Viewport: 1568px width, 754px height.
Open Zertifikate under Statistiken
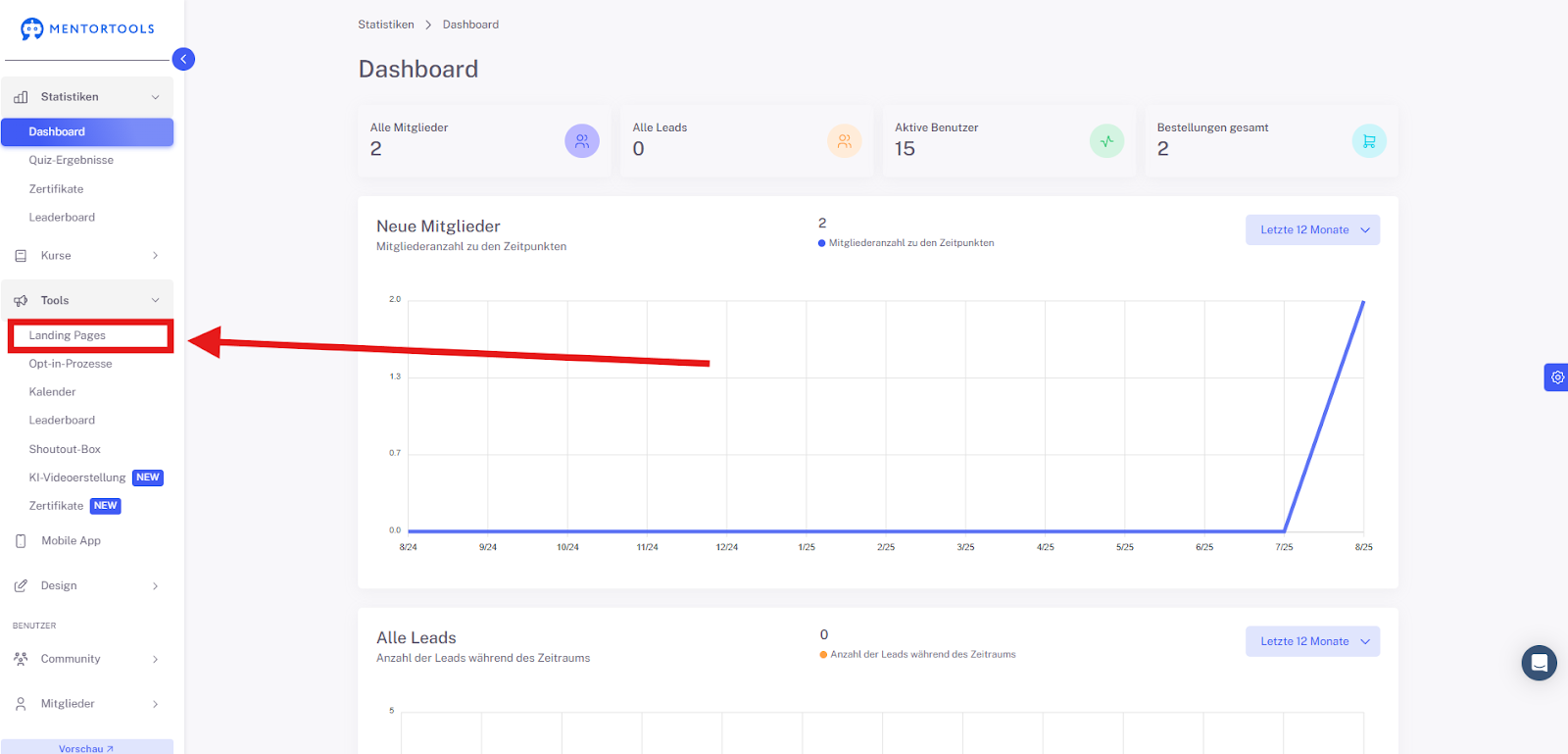coord(56,189)
